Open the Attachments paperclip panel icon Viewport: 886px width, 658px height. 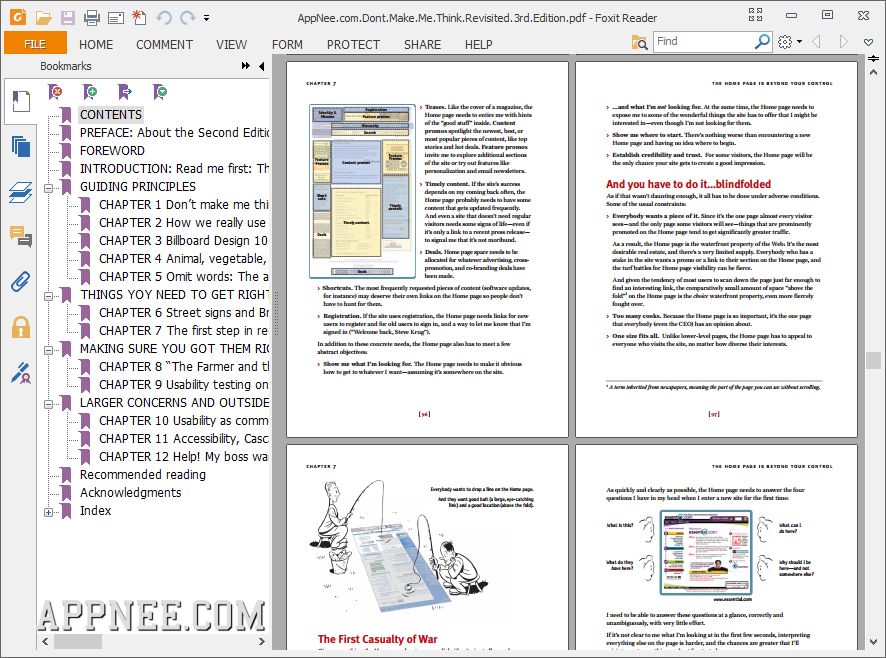[21, 282]
